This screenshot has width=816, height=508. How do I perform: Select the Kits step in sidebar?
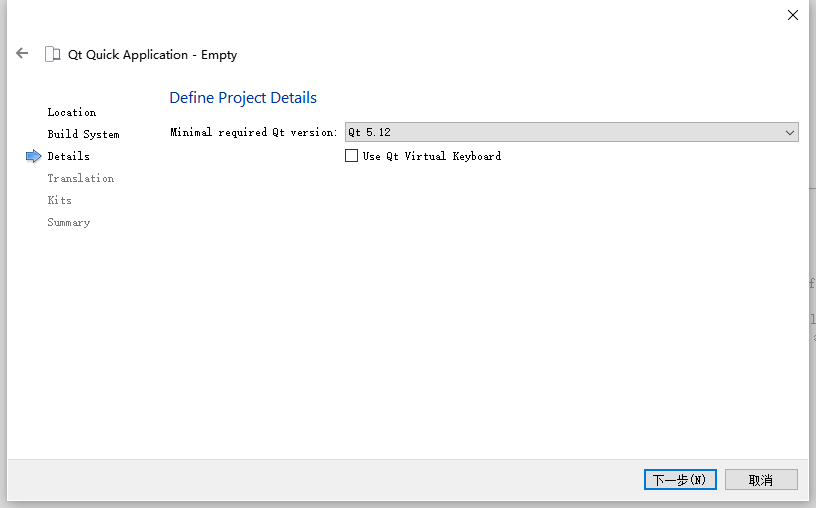(59, 200)
